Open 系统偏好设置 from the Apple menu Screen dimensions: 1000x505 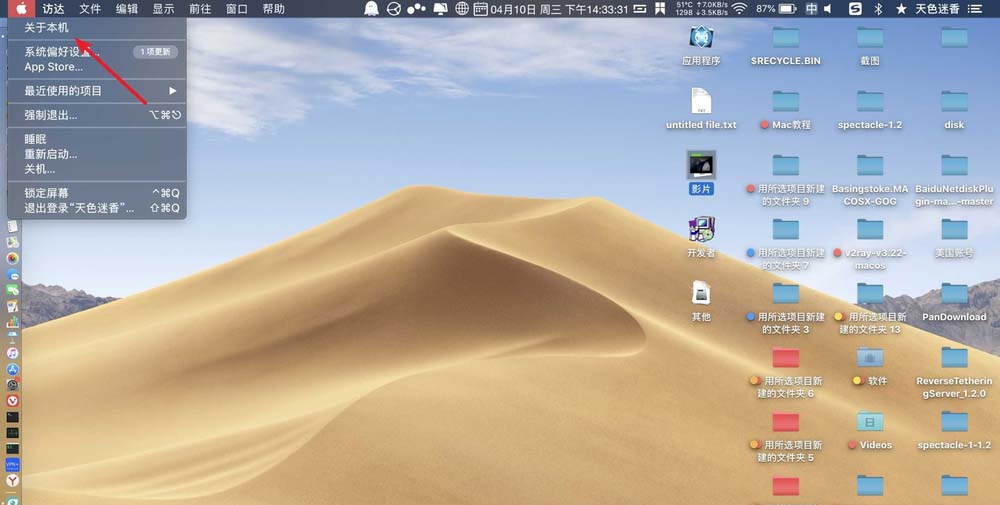(60, 52)
